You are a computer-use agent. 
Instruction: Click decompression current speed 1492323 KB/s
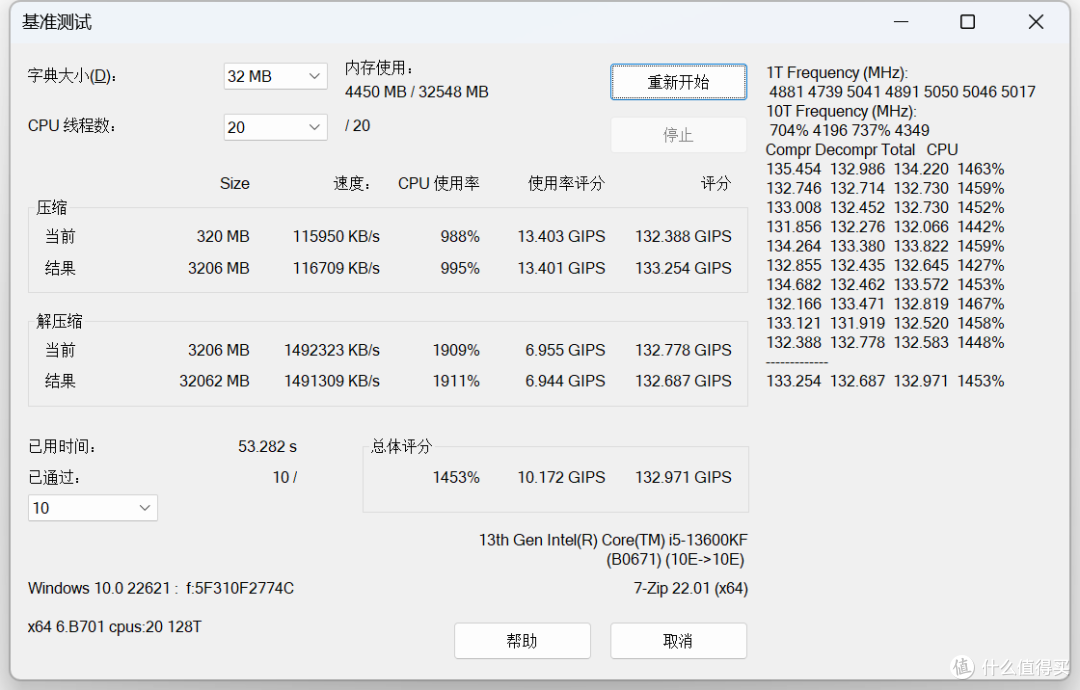(332, 350)
